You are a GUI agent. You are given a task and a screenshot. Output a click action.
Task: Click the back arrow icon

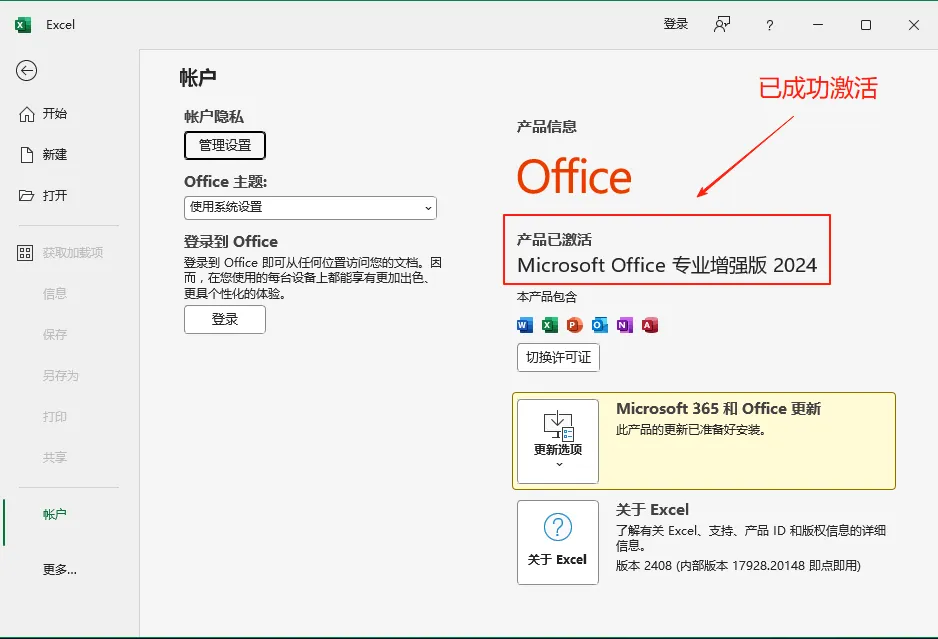pyautogui.click(x=26, y=71)
